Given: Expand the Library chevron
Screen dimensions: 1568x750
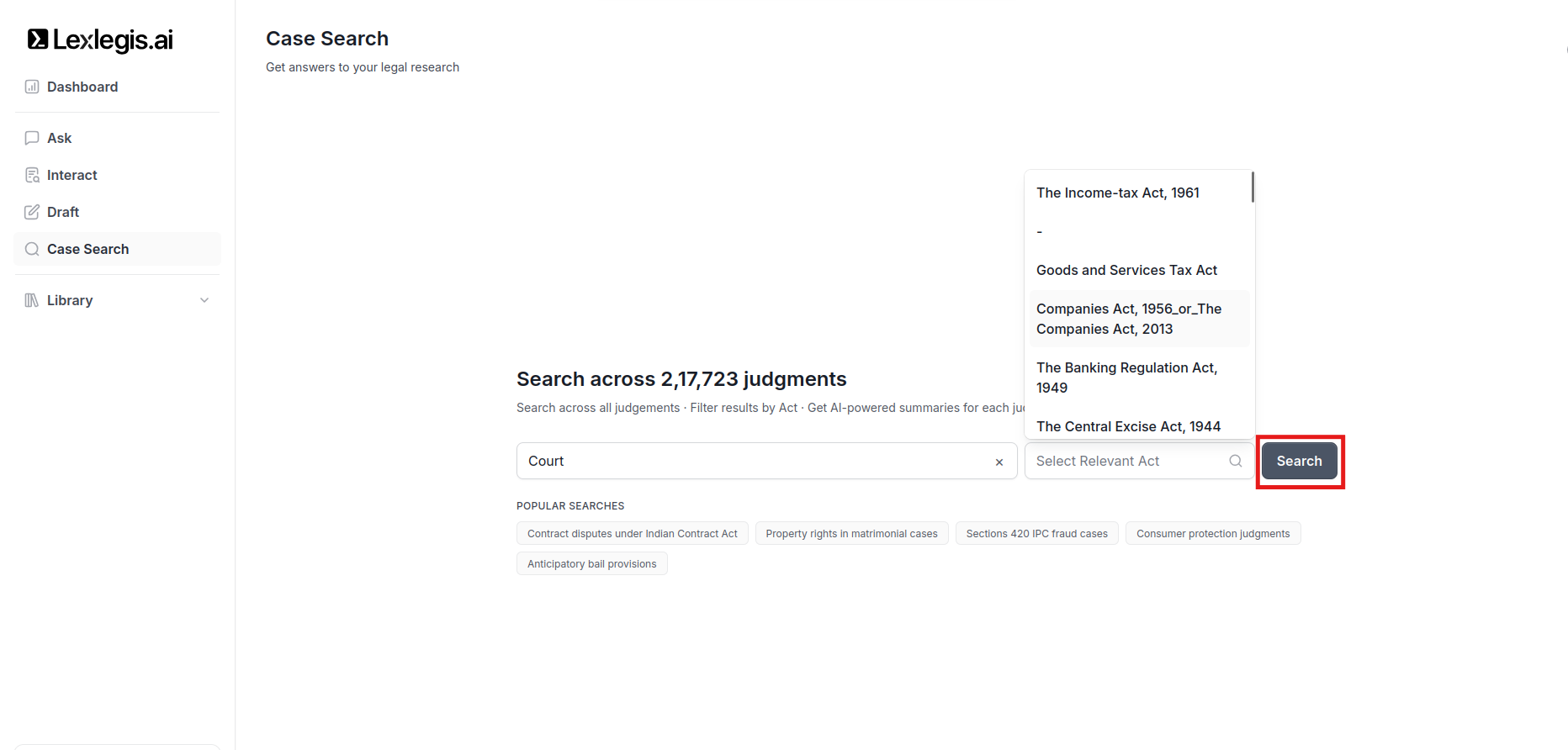Looking at the screenshot, I should pyautogui.click(x=204, y=300).
